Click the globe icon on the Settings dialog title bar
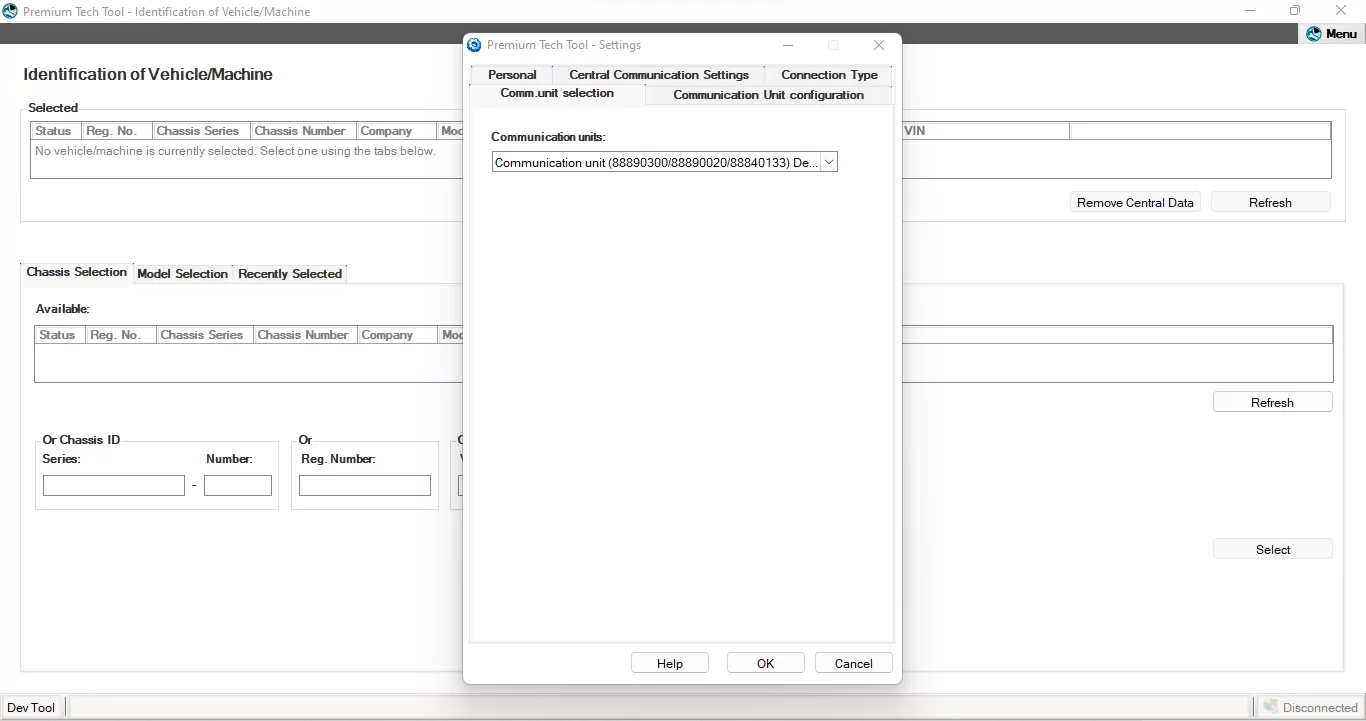The image size is (1366, 721). 474,45
